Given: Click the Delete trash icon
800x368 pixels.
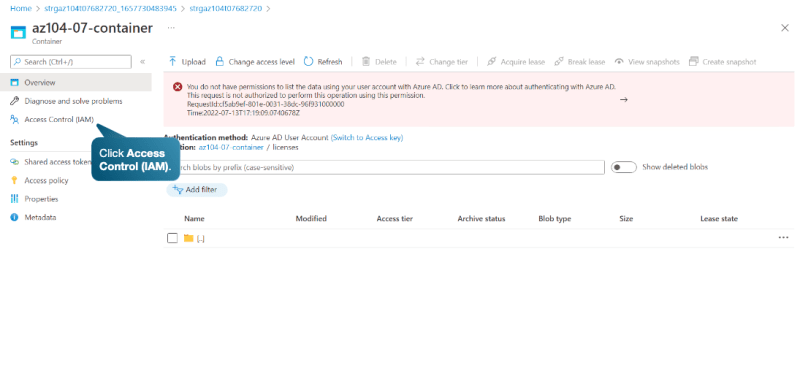Looking at the screenshot, I should (366, 61).
